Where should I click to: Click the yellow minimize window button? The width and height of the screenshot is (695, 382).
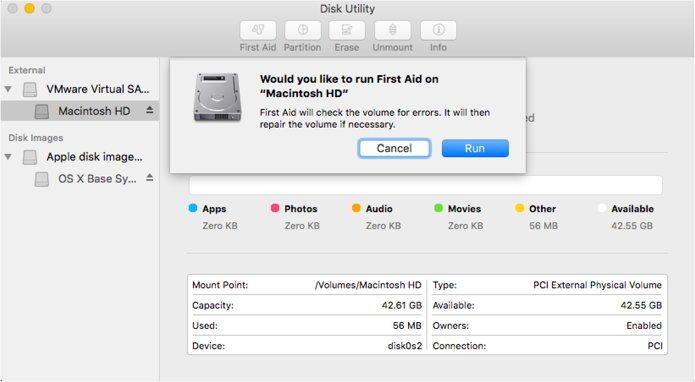(29, 8)
